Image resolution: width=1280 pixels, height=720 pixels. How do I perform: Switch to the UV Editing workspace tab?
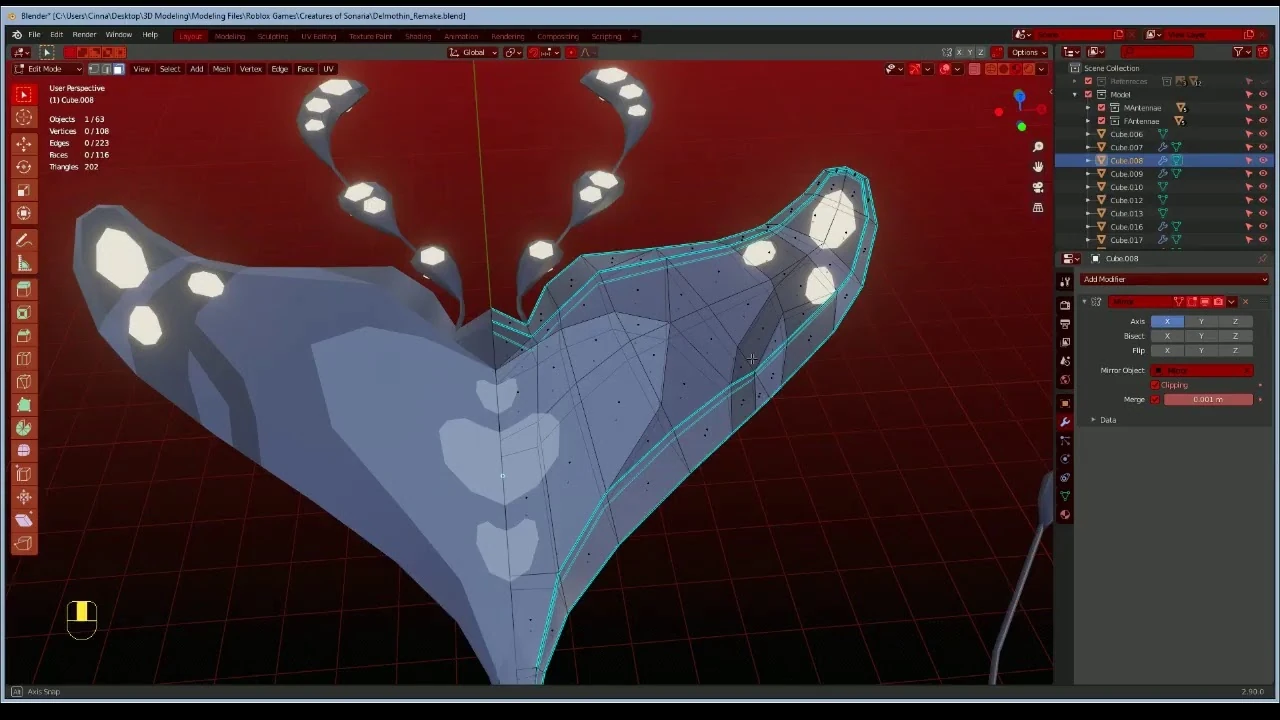[x=317, y=36]
